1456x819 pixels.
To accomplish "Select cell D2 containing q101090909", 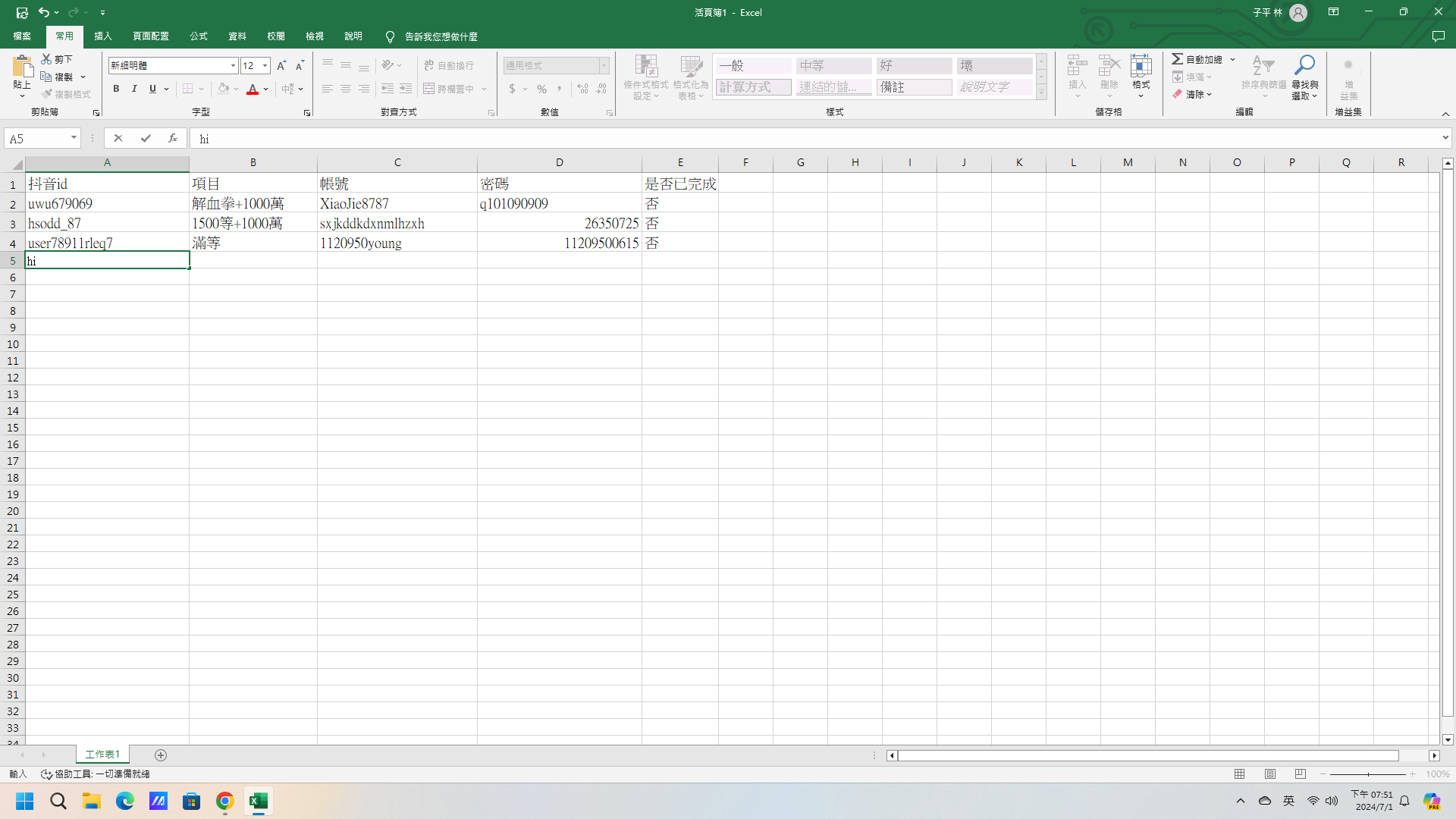I will 560,203.
